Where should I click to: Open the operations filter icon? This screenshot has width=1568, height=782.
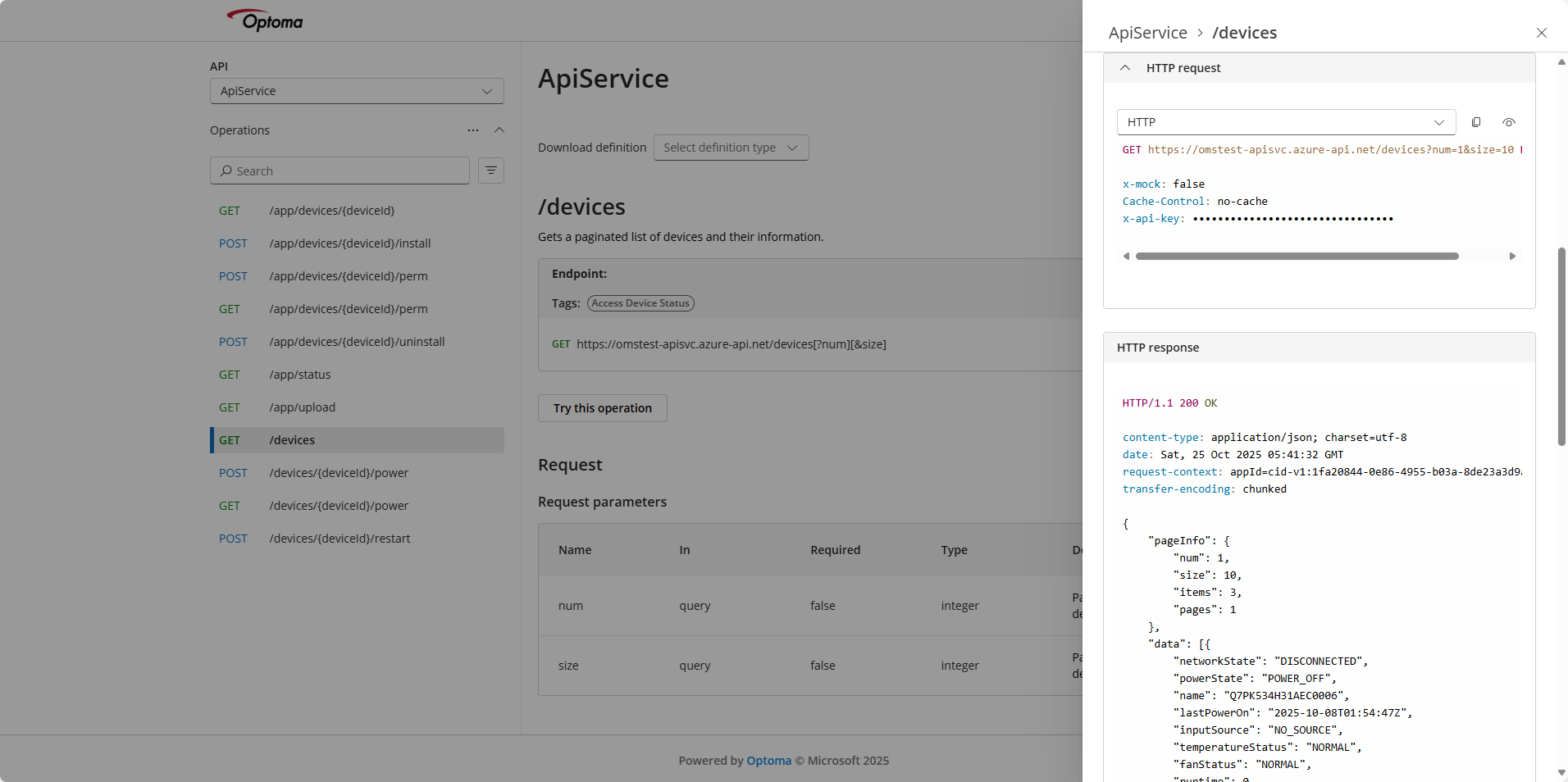click(x=490, y=170)
